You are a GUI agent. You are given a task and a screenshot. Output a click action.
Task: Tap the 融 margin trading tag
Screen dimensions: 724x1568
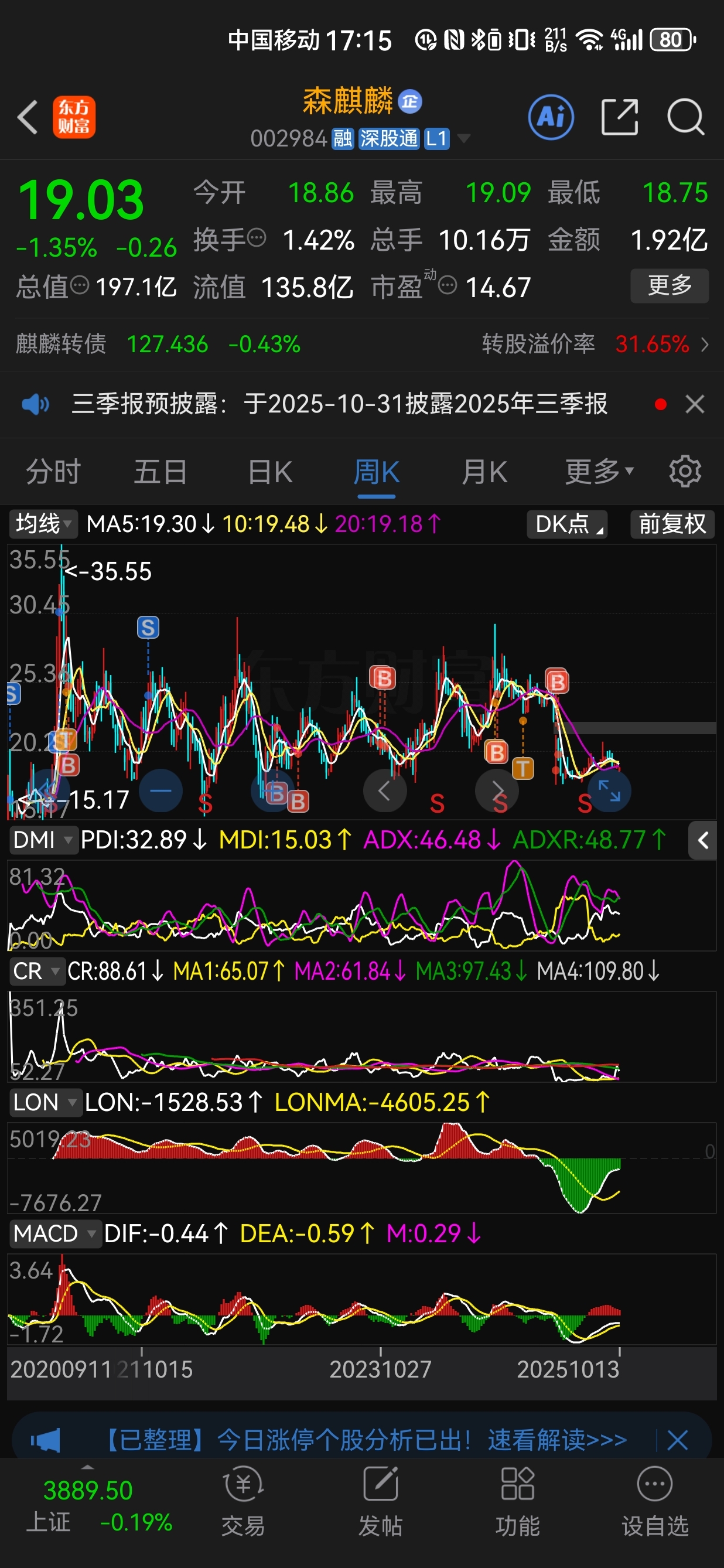[x=343, y=139]
